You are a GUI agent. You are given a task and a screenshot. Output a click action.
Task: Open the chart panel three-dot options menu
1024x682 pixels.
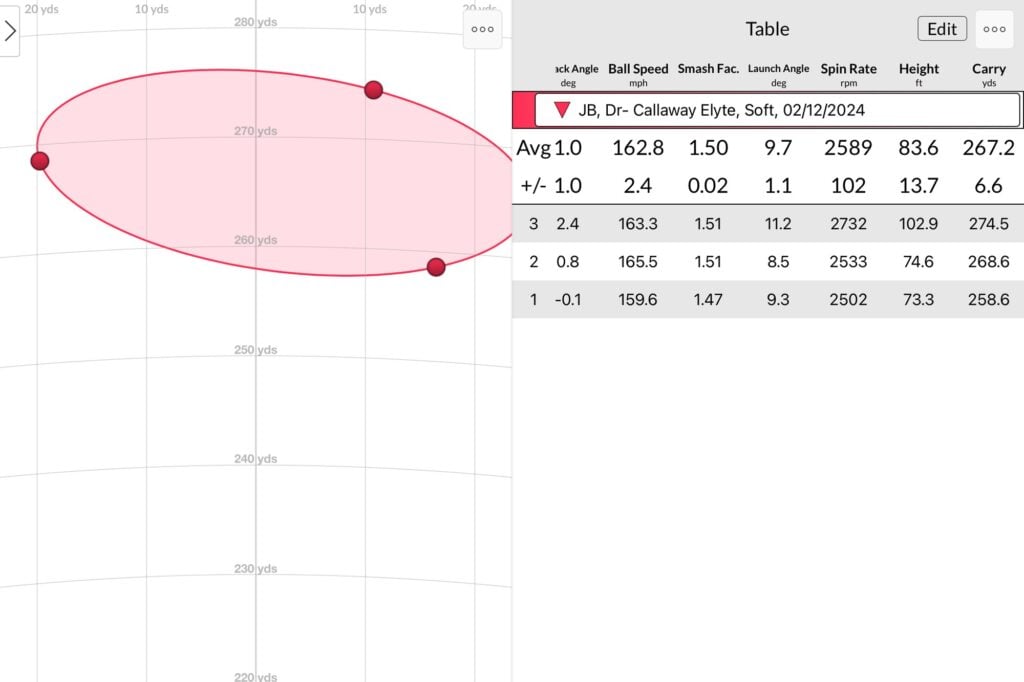[482, 30]
